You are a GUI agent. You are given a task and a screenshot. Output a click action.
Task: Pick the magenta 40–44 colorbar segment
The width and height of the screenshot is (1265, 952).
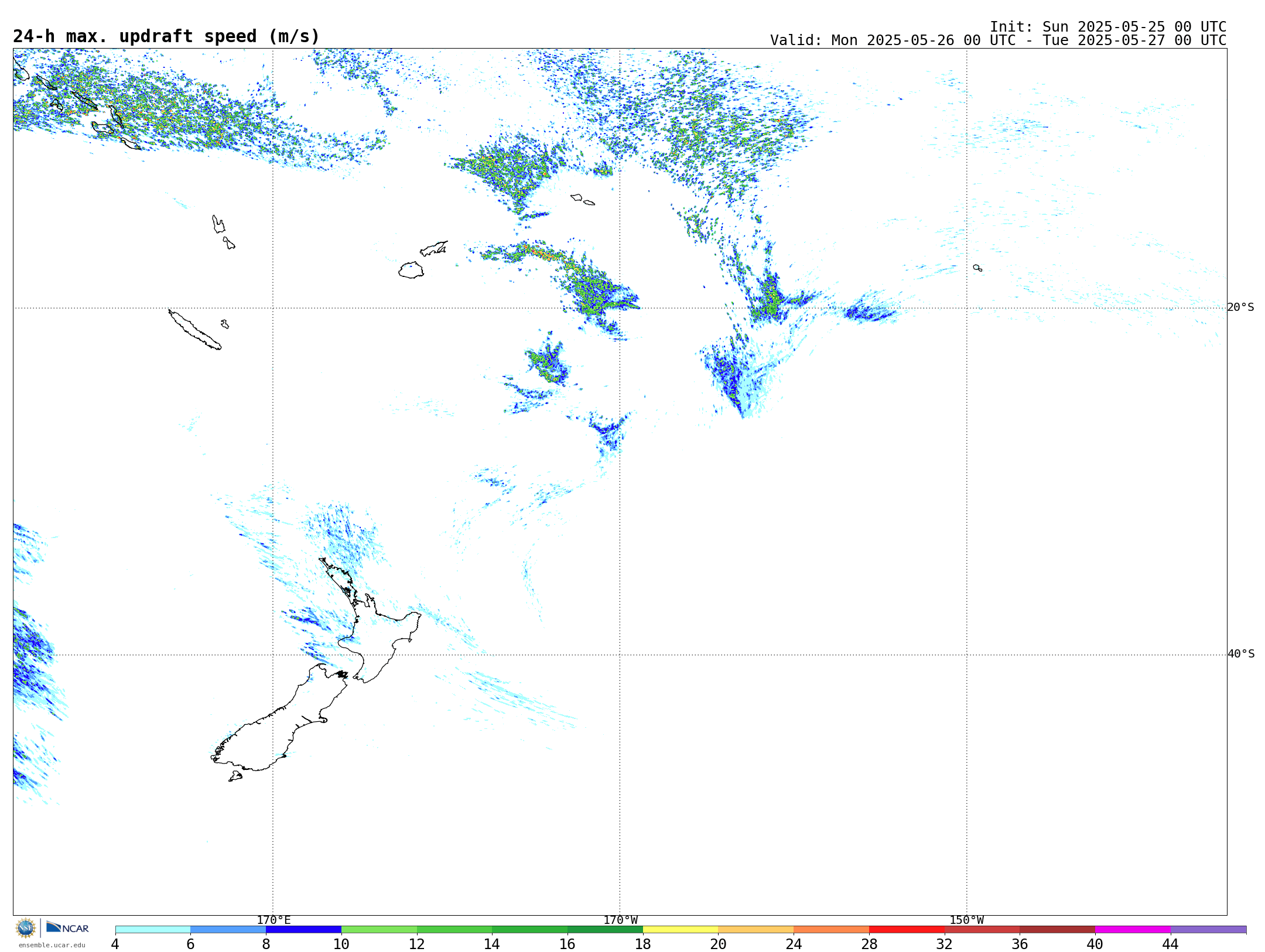1133,929
